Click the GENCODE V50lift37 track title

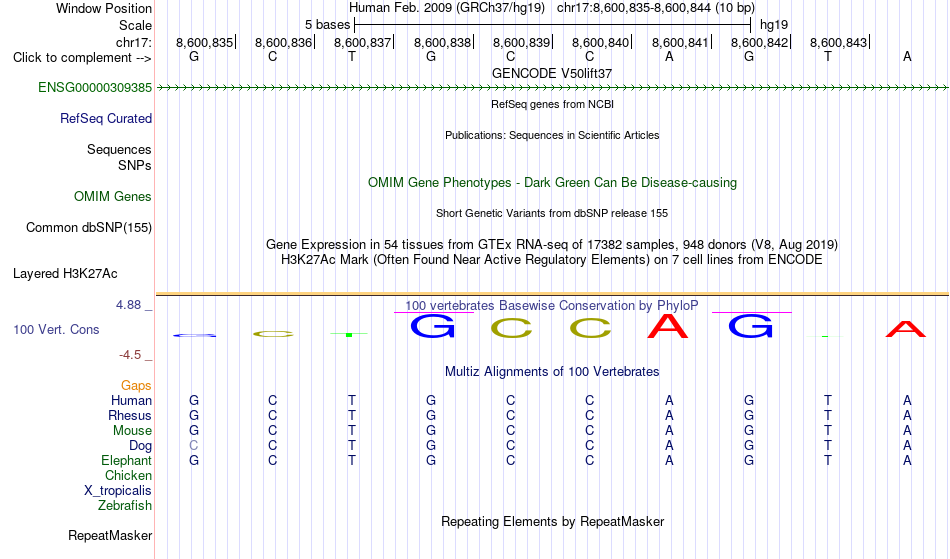pos(552,73)
